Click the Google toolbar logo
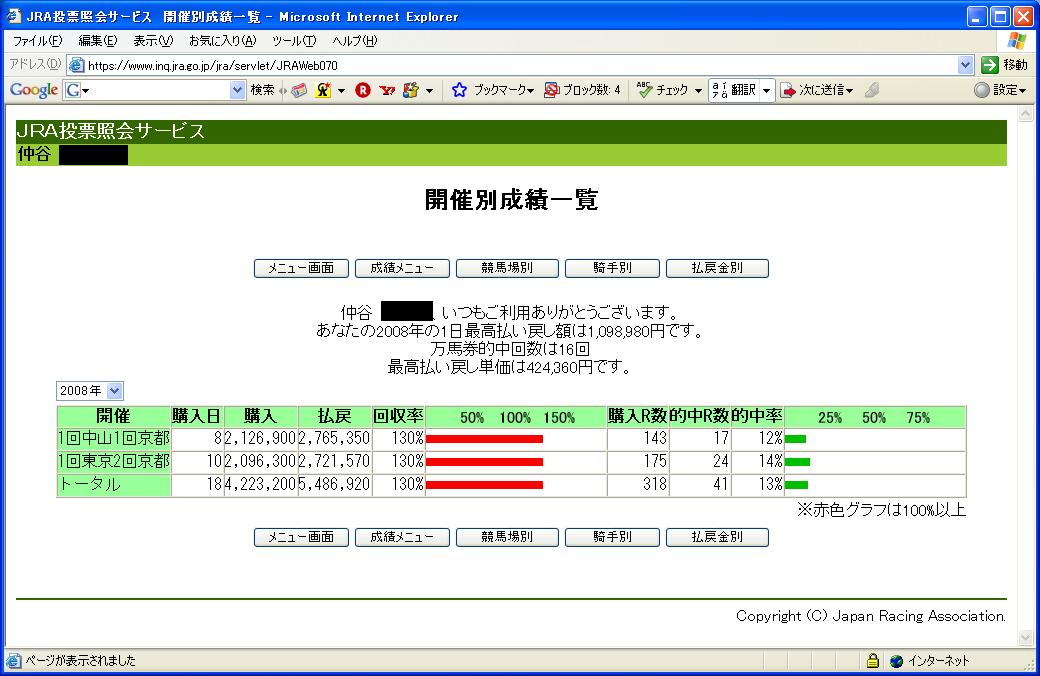Image resolution: width=1040 pixels, height=676 pixels. 33,90
